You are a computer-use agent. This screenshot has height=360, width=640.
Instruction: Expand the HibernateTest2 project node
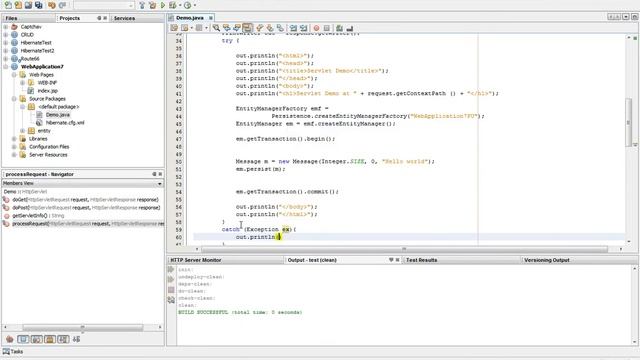click(x=6, y=51)
